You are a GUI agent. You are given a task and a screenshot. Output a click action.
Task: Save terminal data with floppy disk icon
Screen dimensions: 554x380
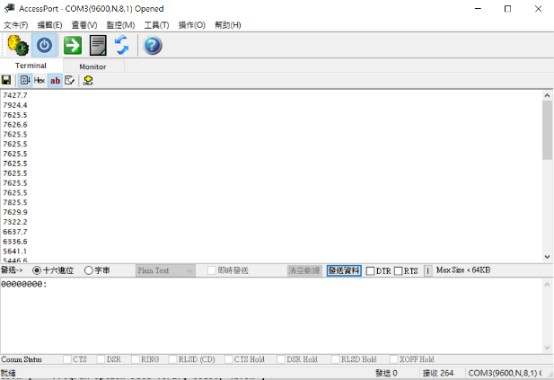[6, 80]
